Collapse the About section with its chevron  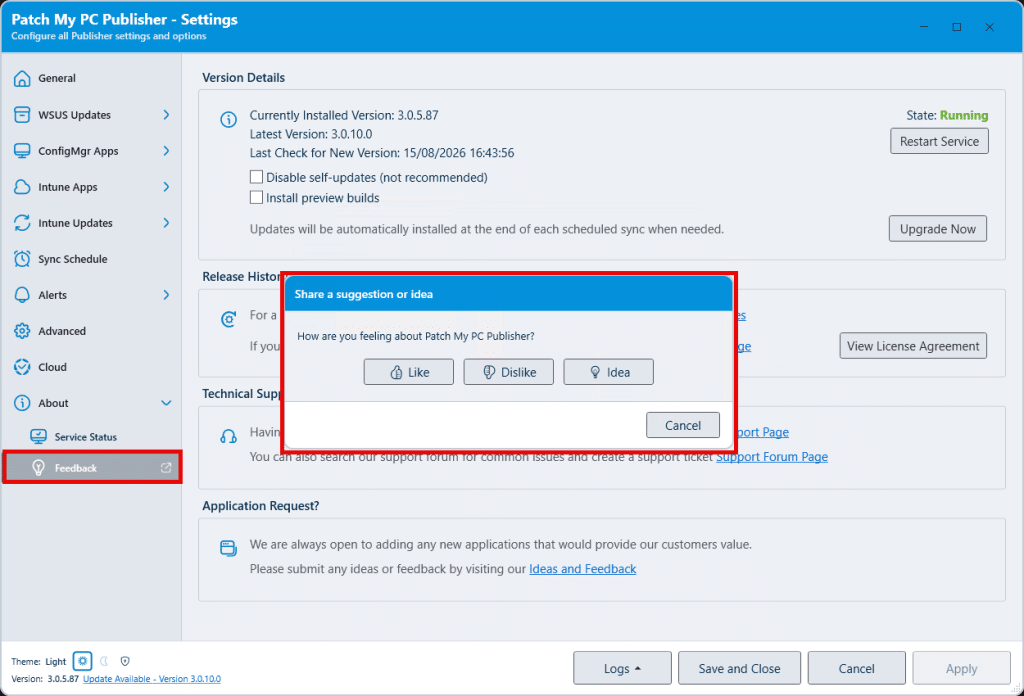tap(166, 403)
